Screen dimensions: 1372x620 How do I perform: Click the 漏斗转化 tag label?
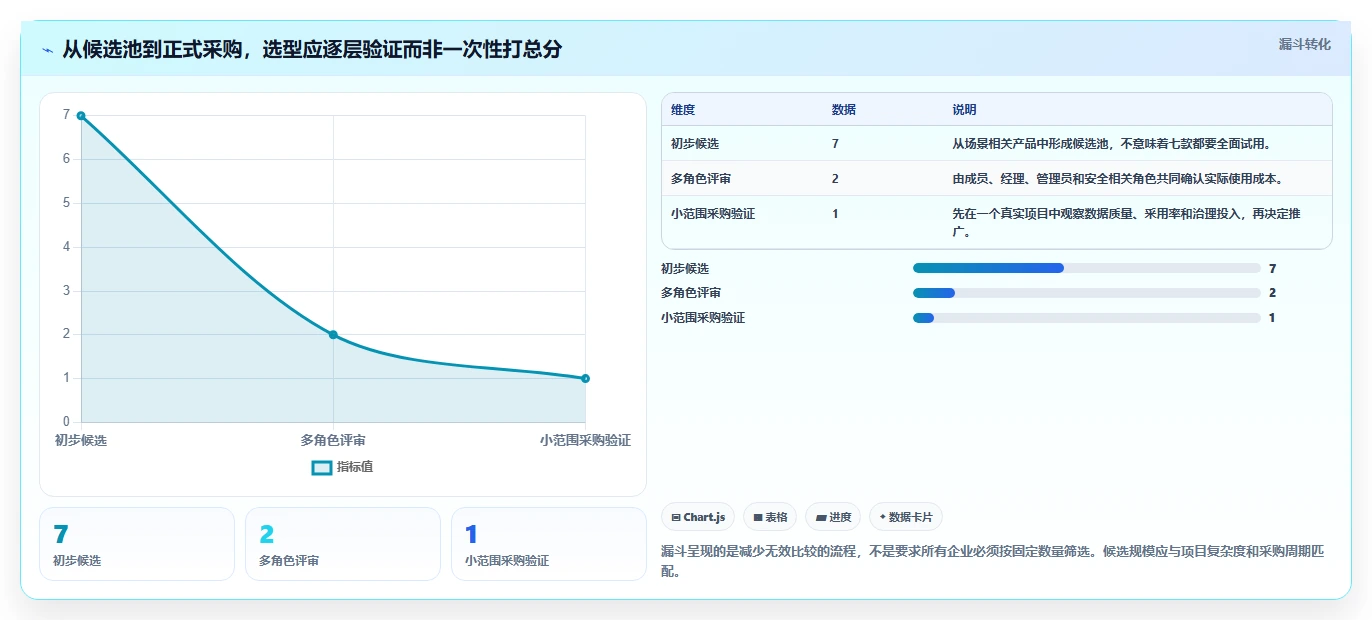(x=1304, y=44)
